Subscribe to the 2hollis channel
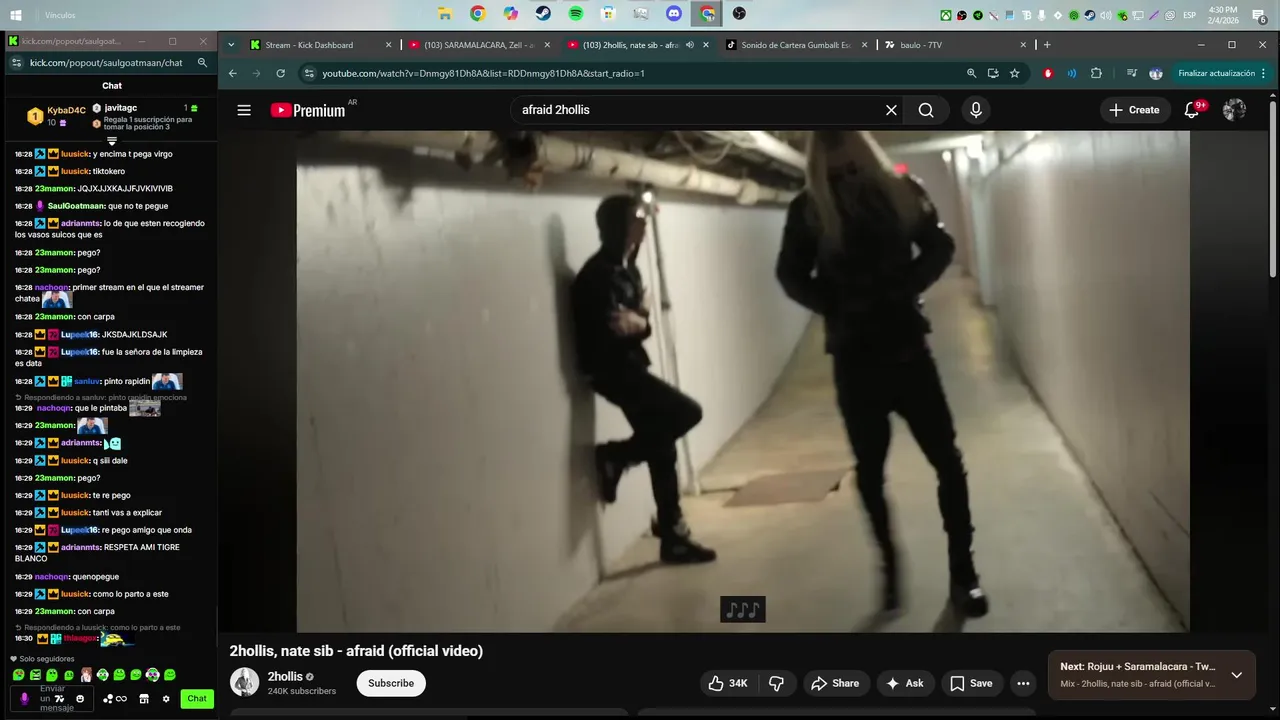Screen dimensions: 1280x720 (391, 683)
